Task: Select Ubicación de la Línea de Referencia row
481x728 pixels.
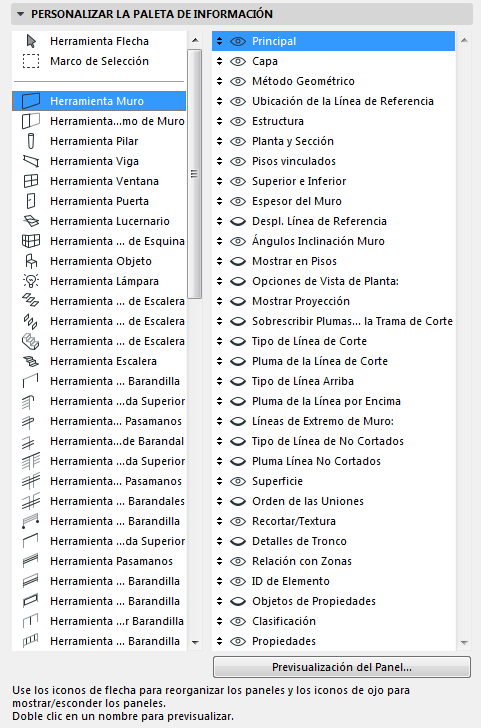Action: [333, 101]
